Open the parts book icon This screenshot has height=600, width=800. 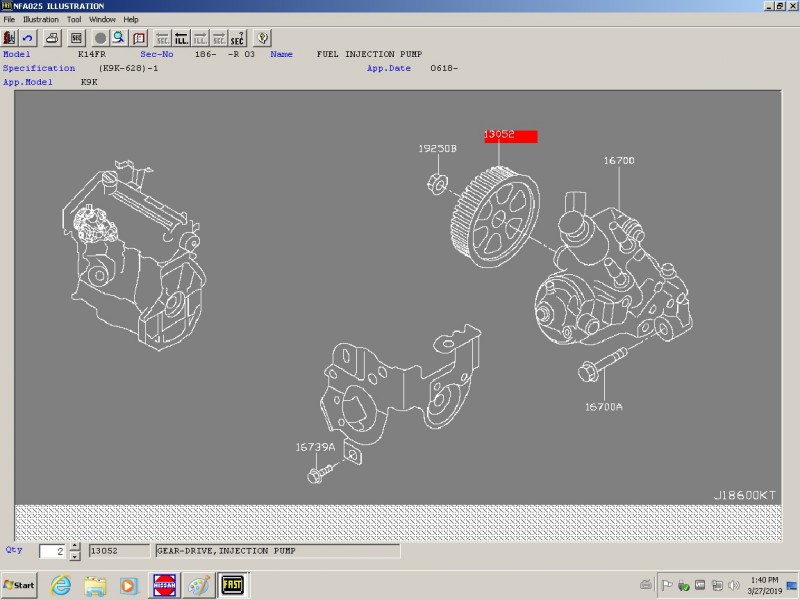(139, 38)
